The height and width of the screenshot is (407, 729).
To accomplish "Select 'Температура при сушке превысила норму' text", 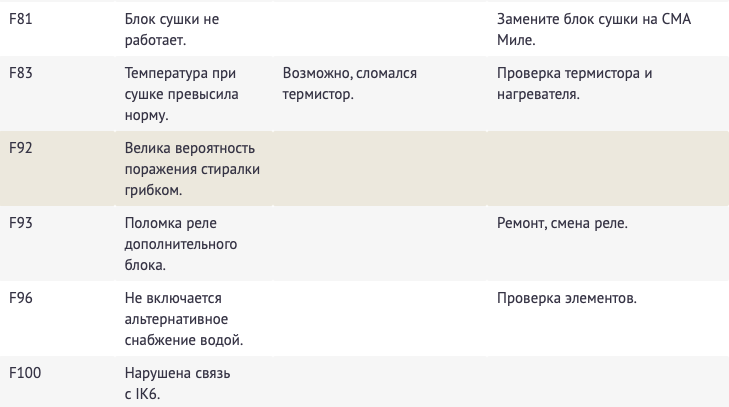I will point(181,94).
